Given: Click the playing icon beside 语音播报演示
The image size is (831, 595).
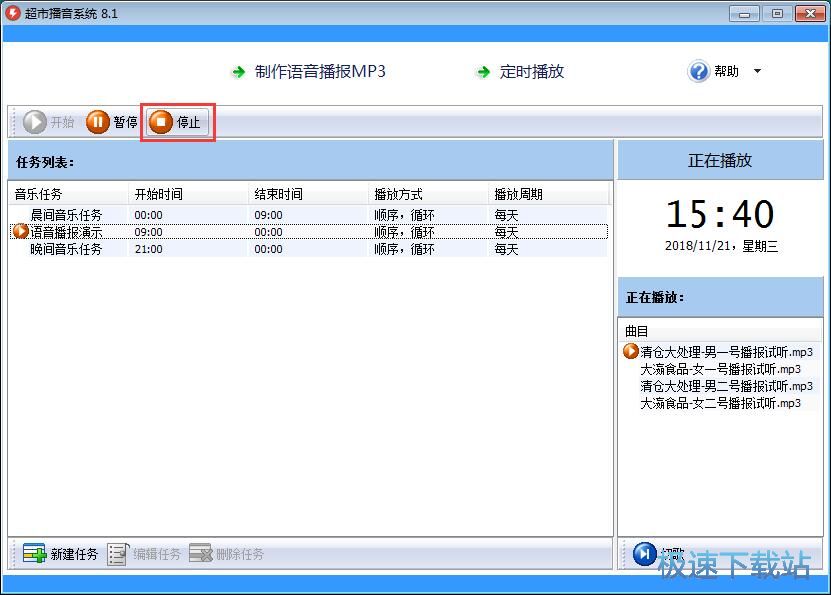Looking at the screenshot, I should pos(20,232).
